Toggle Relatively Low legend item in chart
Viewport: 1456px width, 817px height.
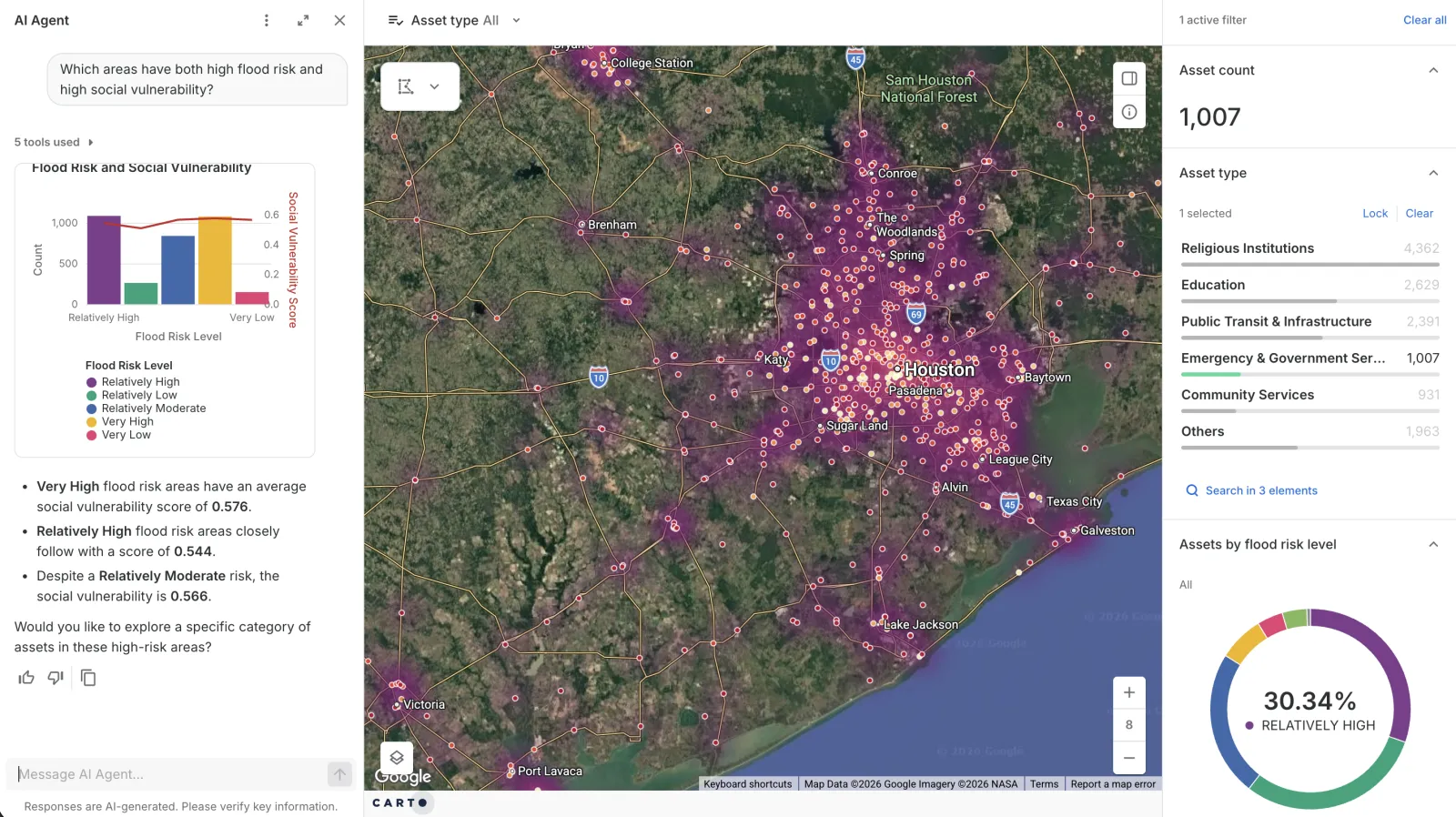[132, 396]
